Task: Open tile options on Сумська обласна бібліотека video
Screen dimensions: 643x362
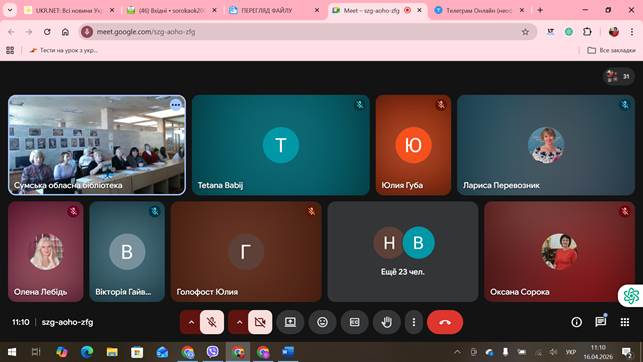Action: click(176, 105)
